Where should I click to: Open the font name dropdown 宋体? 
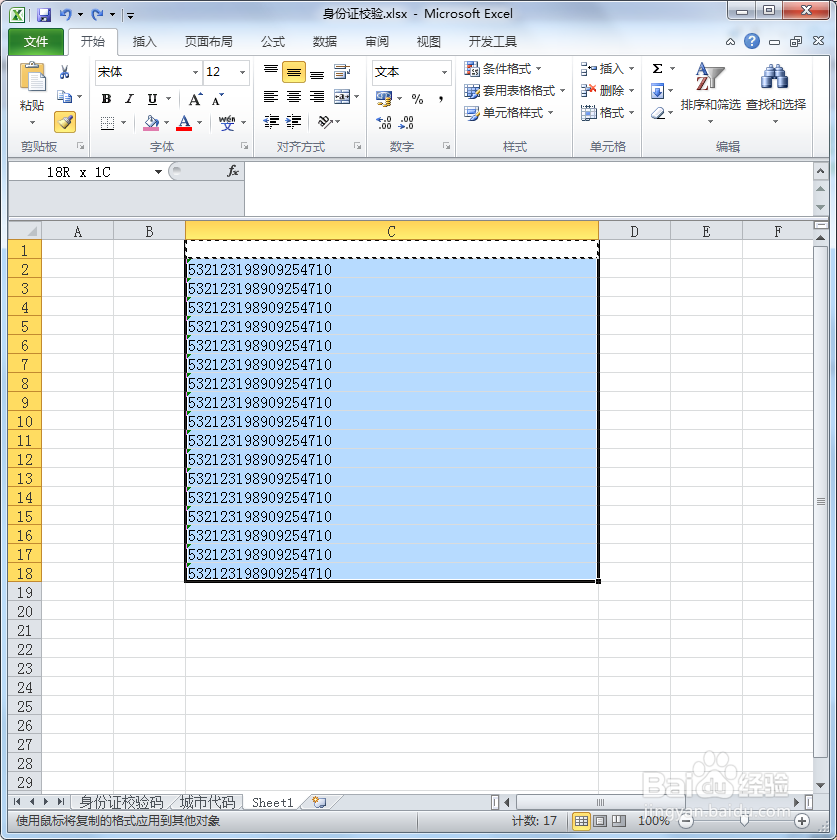click(x=195, y=72)
